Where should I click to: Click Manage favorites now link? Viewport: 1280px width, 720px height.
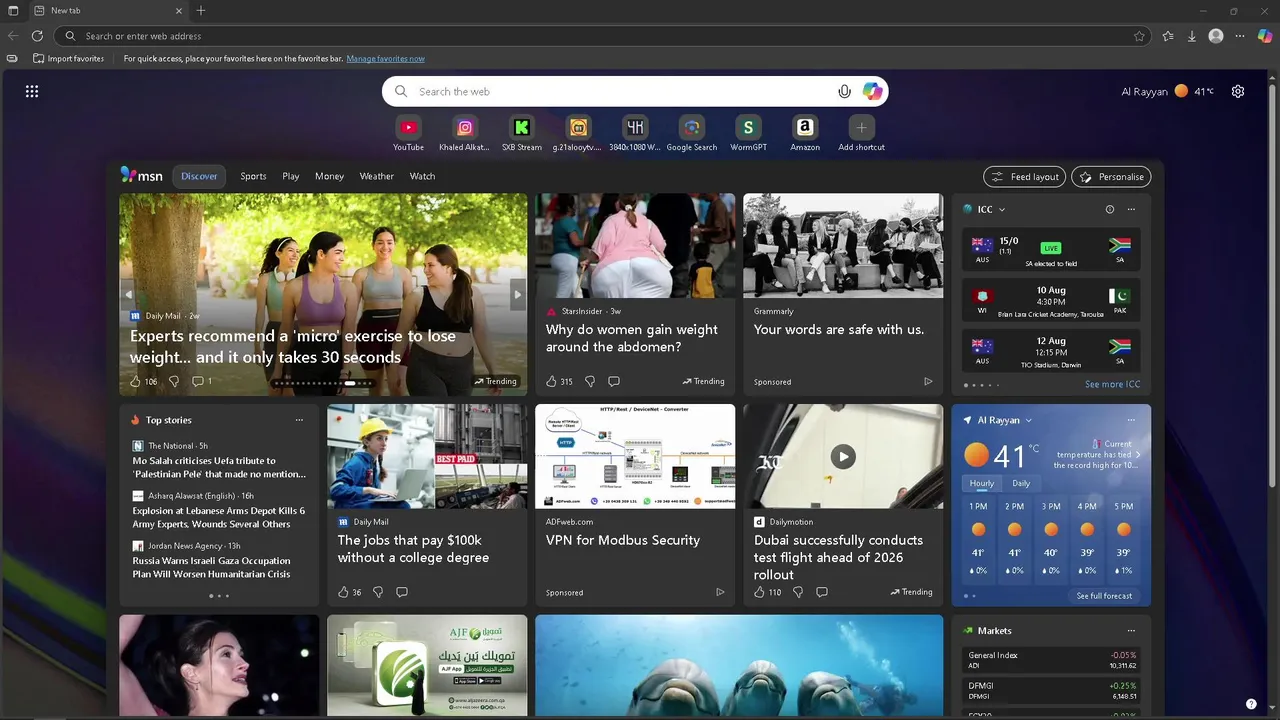(385, 59)
